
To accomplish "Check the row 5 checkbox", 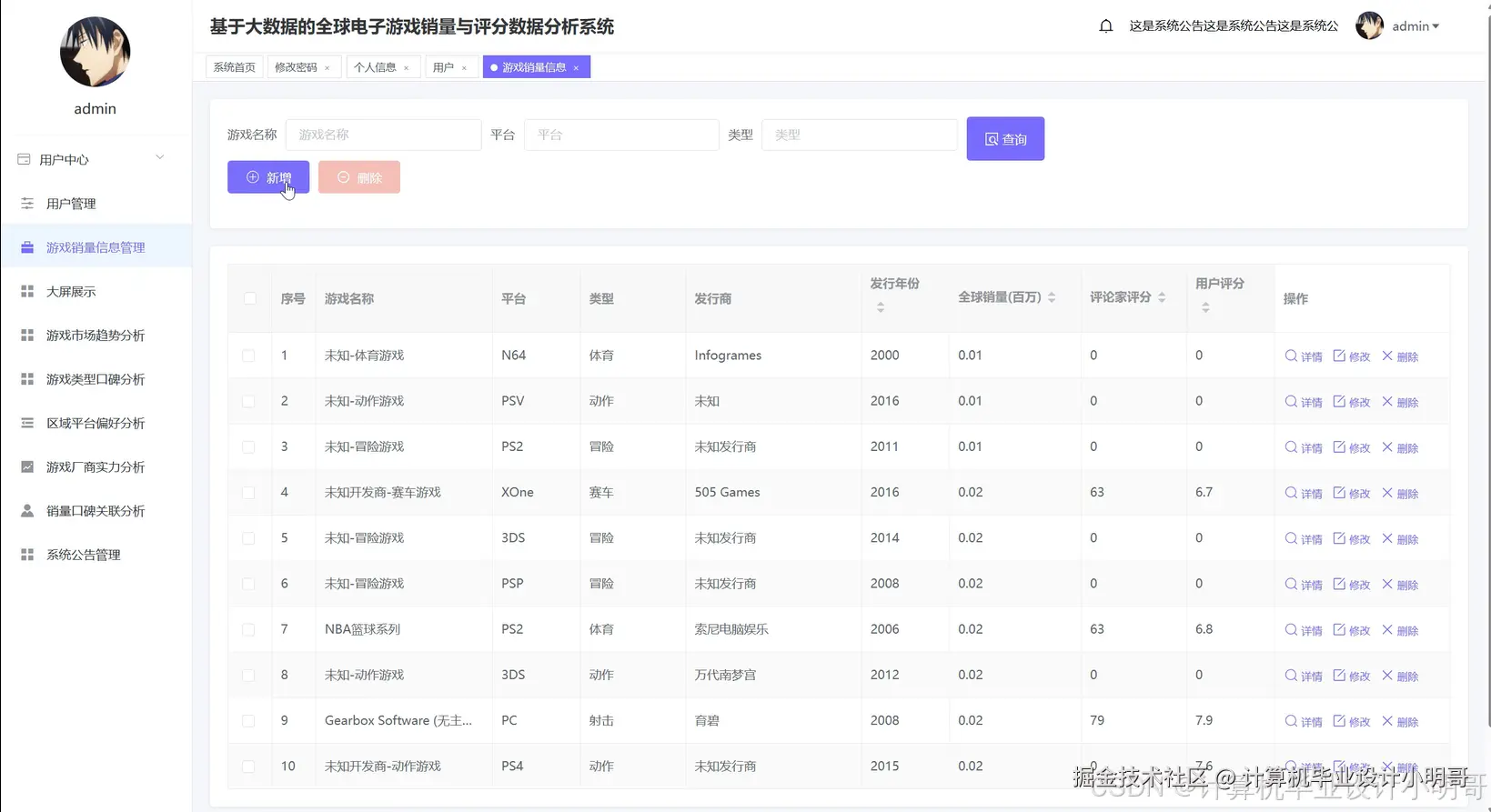I will pos(248,538).
